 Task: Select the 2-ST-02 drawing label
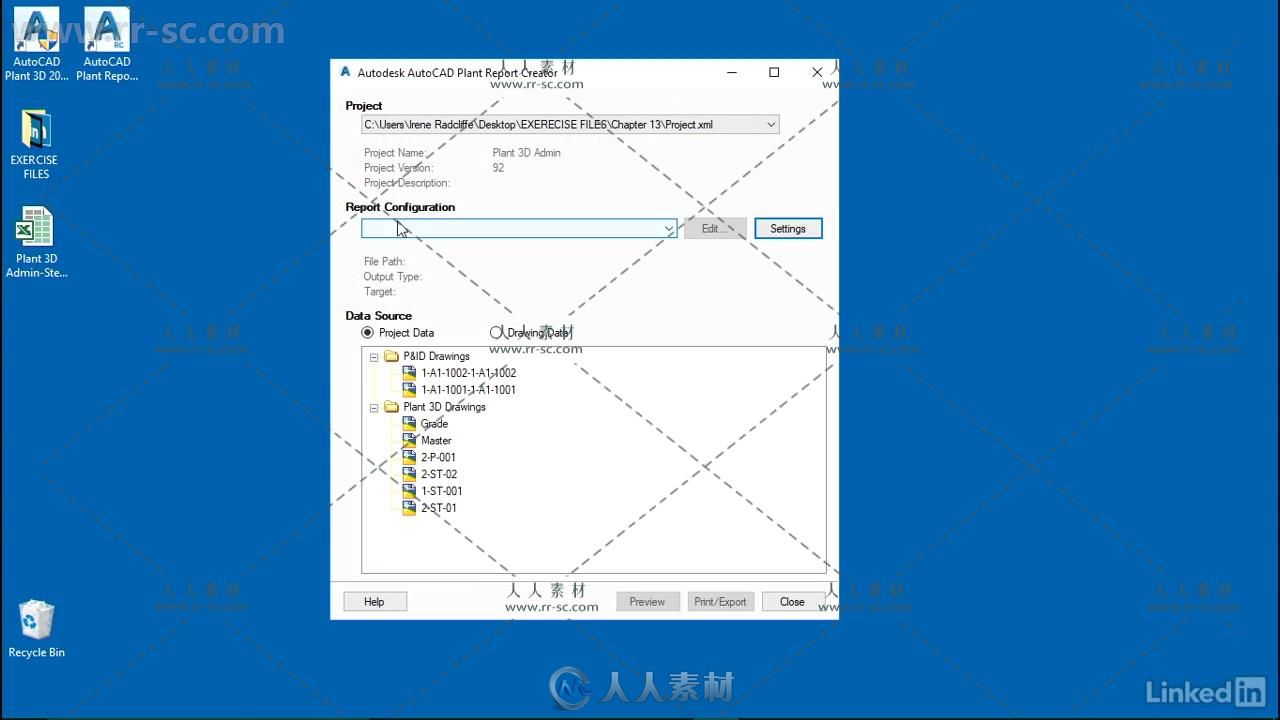[439, 474]
